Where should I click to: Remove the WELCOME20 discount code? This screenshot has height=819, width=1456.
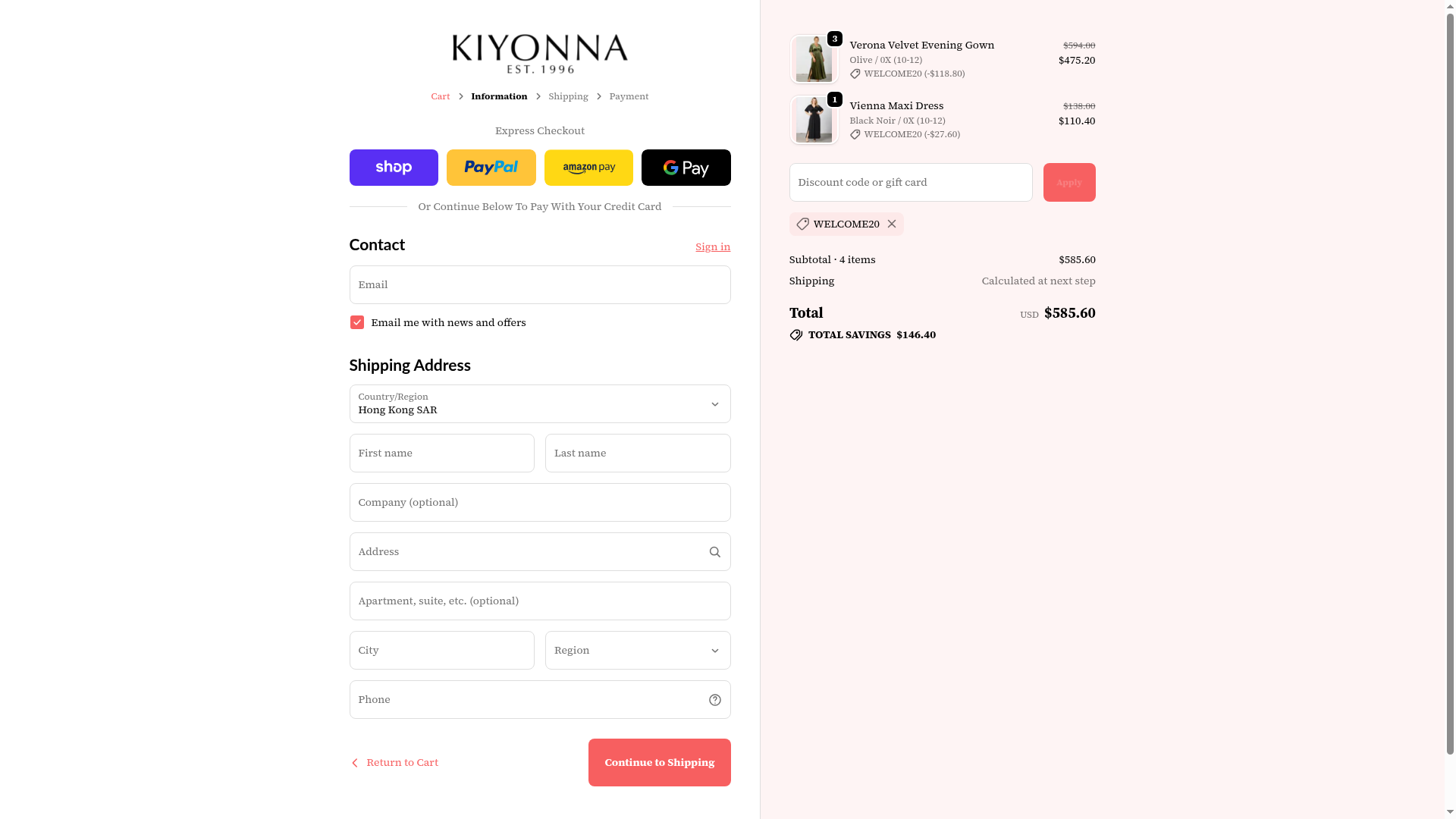(x=892, y=224)
